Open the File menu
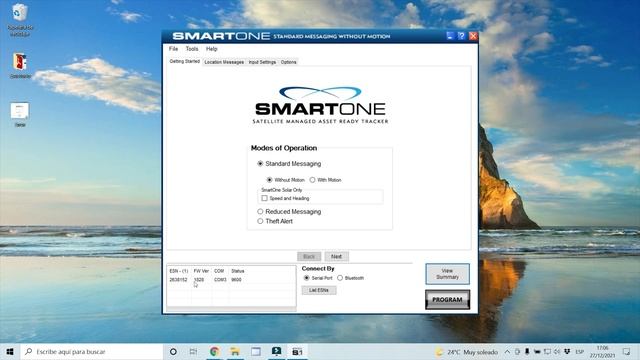This screenshot has height=360, width=640. click(173, 49)
